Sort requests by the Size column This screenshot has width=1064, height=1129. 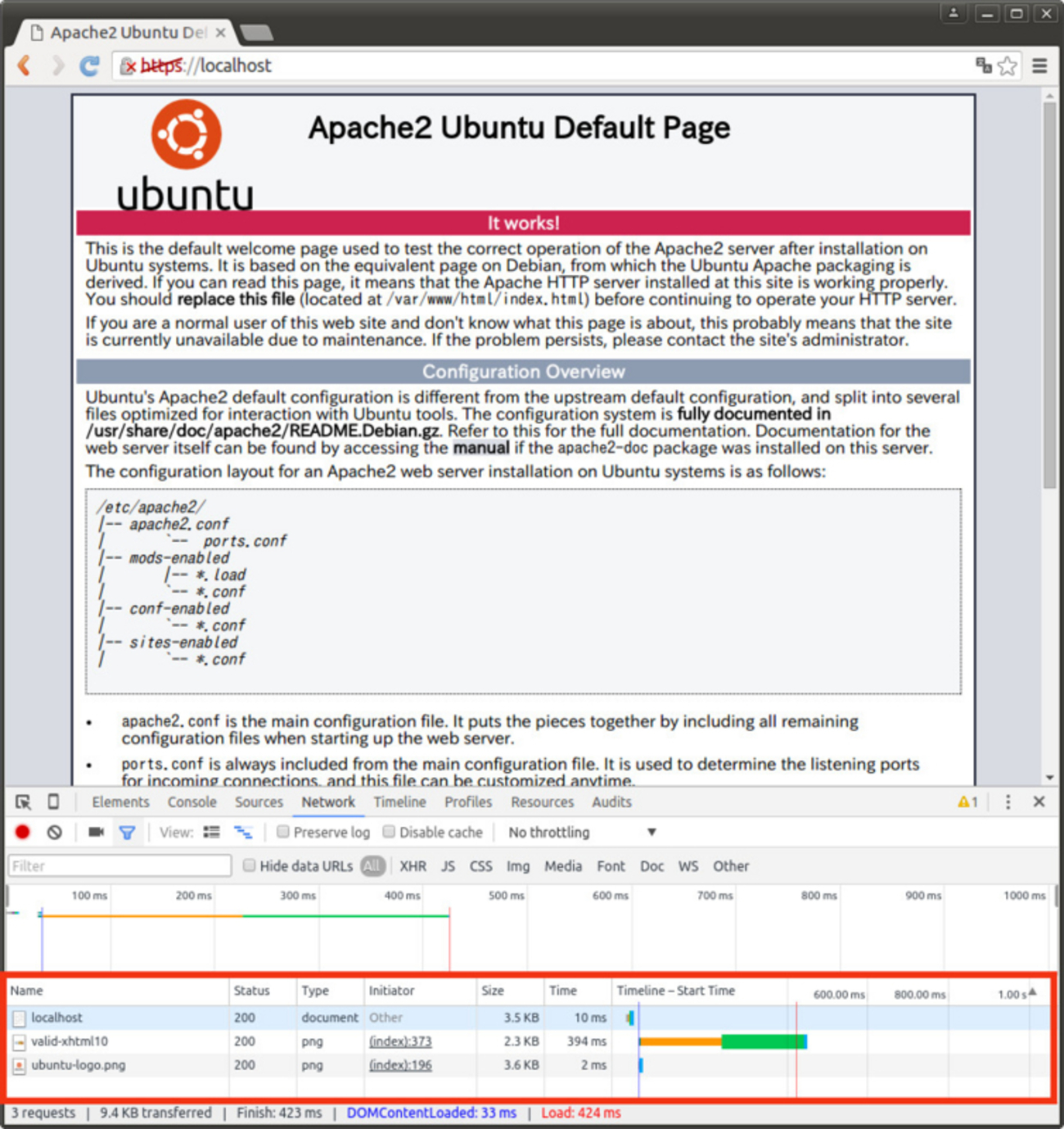pos(510,991)
